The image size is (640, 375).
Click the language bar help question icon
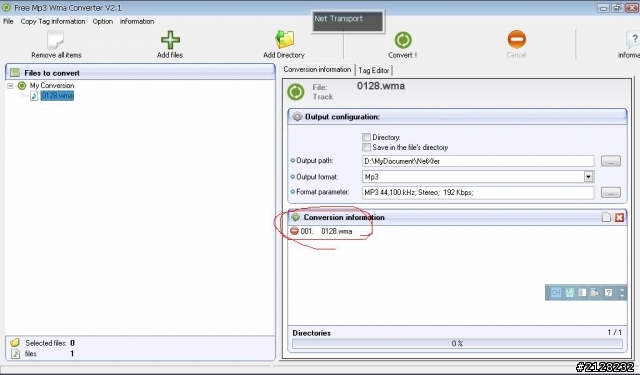[x=608, y=293]
